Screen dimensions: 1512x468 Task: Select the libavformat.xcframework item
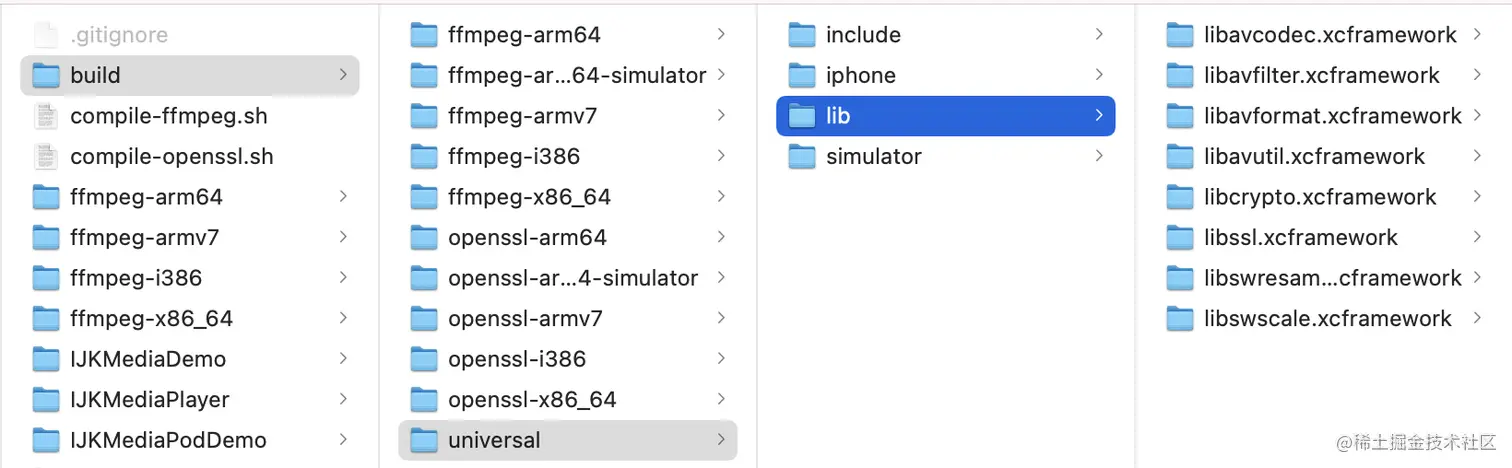tap(1332, 116)
